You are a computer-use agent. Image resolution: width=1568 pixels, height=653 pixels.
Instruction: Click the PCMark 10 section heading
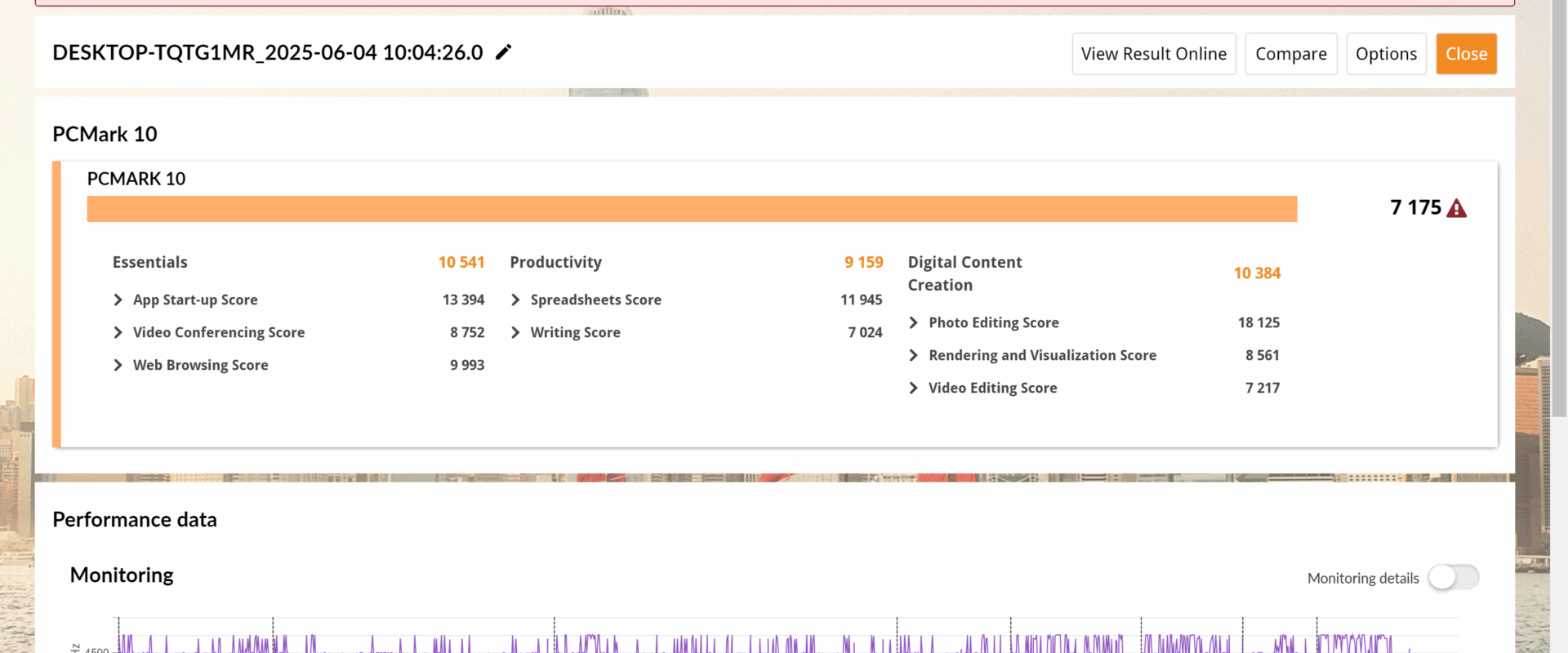pos(105,134)
